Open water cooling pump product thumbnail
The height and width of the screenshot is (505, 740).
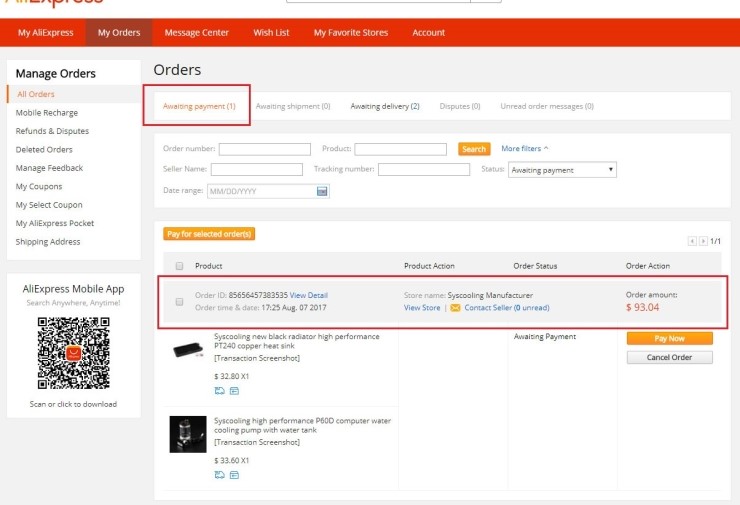pyautogui.click(x=188, y=434)
